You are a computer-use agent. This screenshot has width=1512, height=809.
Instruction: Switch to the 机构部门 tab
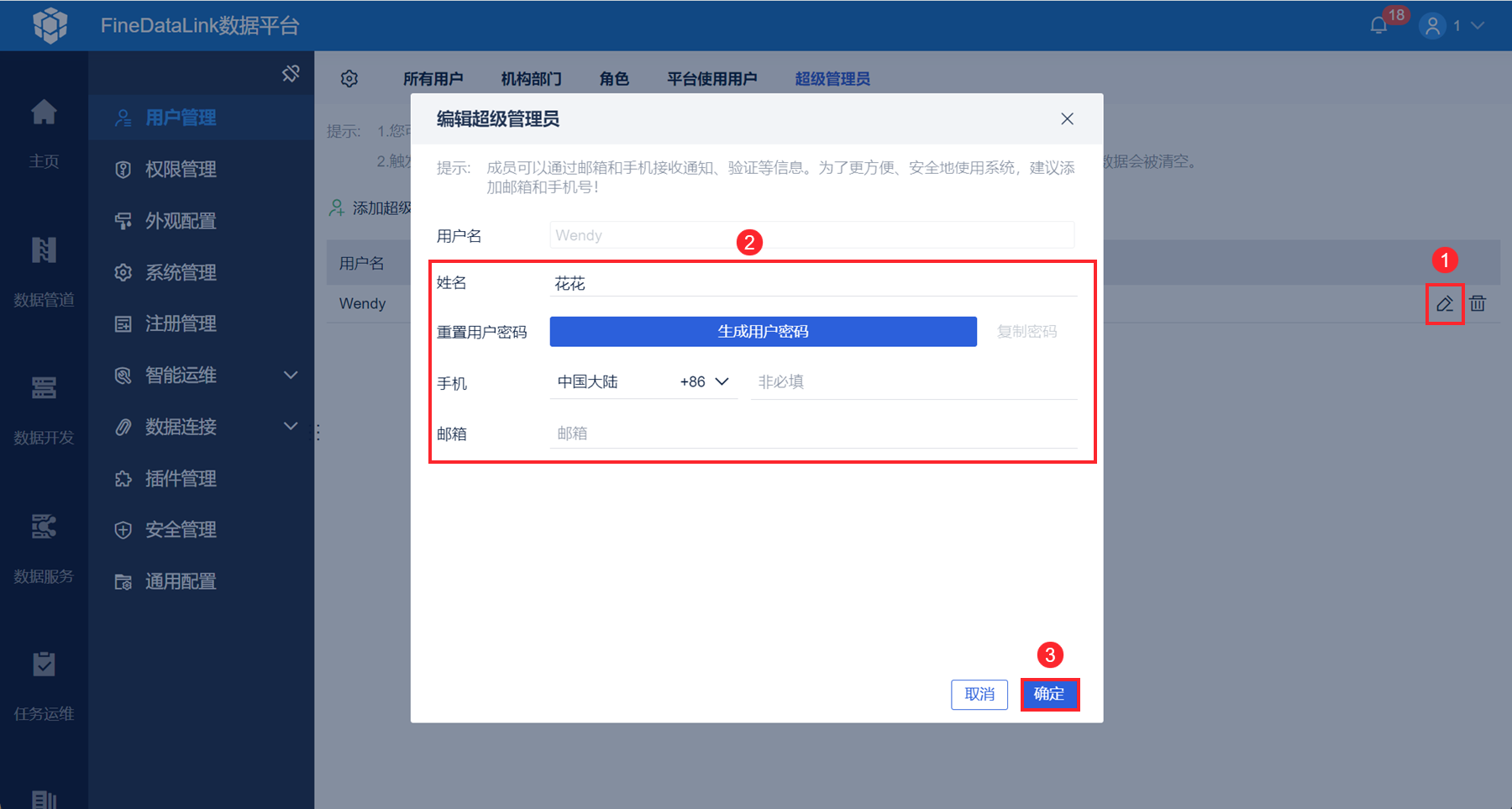(531, 79)
